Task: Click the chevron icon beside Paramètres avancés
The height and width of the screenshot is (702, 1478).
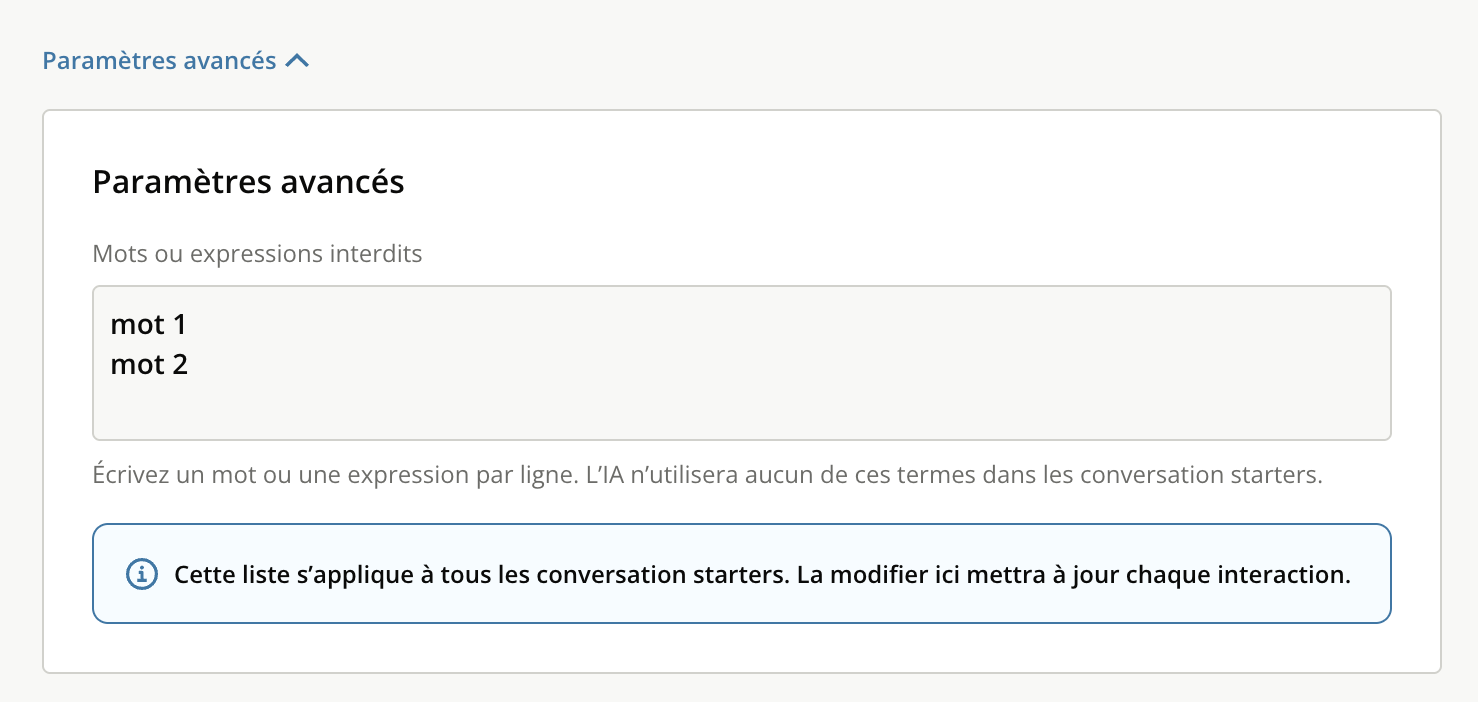Action: pyautogui.click(x=297, y=61)
